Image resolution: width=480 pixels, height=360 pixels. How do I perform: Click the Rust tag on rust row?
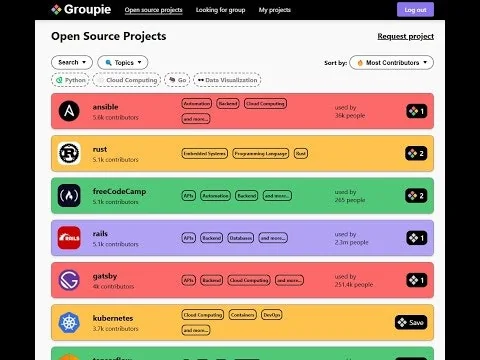[x=301, y=153]
